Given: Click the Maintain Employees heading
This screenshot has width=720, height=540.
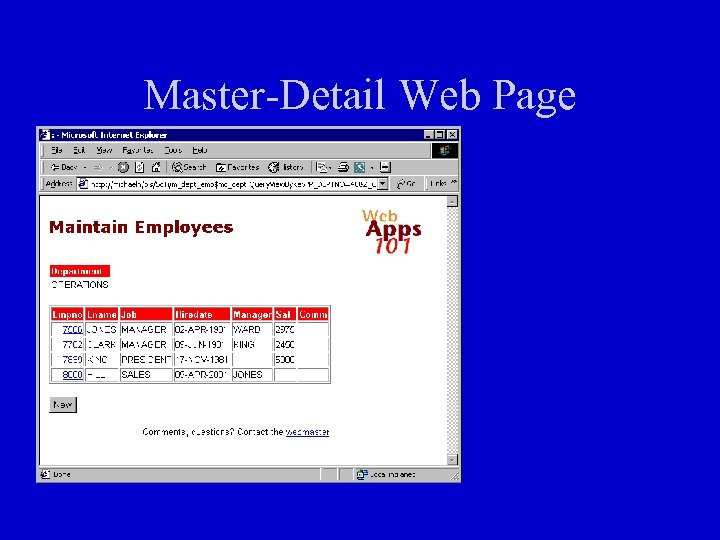Looking at the screenshot, I should (141, 227).
